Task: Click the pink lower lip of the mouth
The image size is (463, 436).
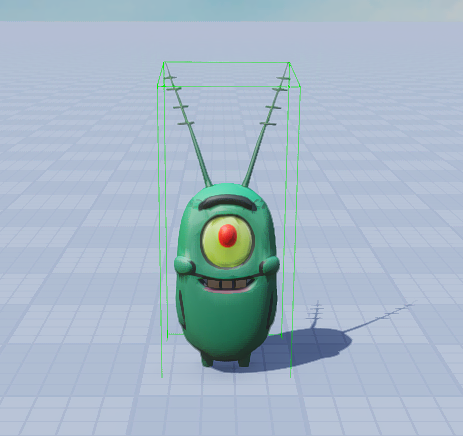Action: (x=228, y=290)
